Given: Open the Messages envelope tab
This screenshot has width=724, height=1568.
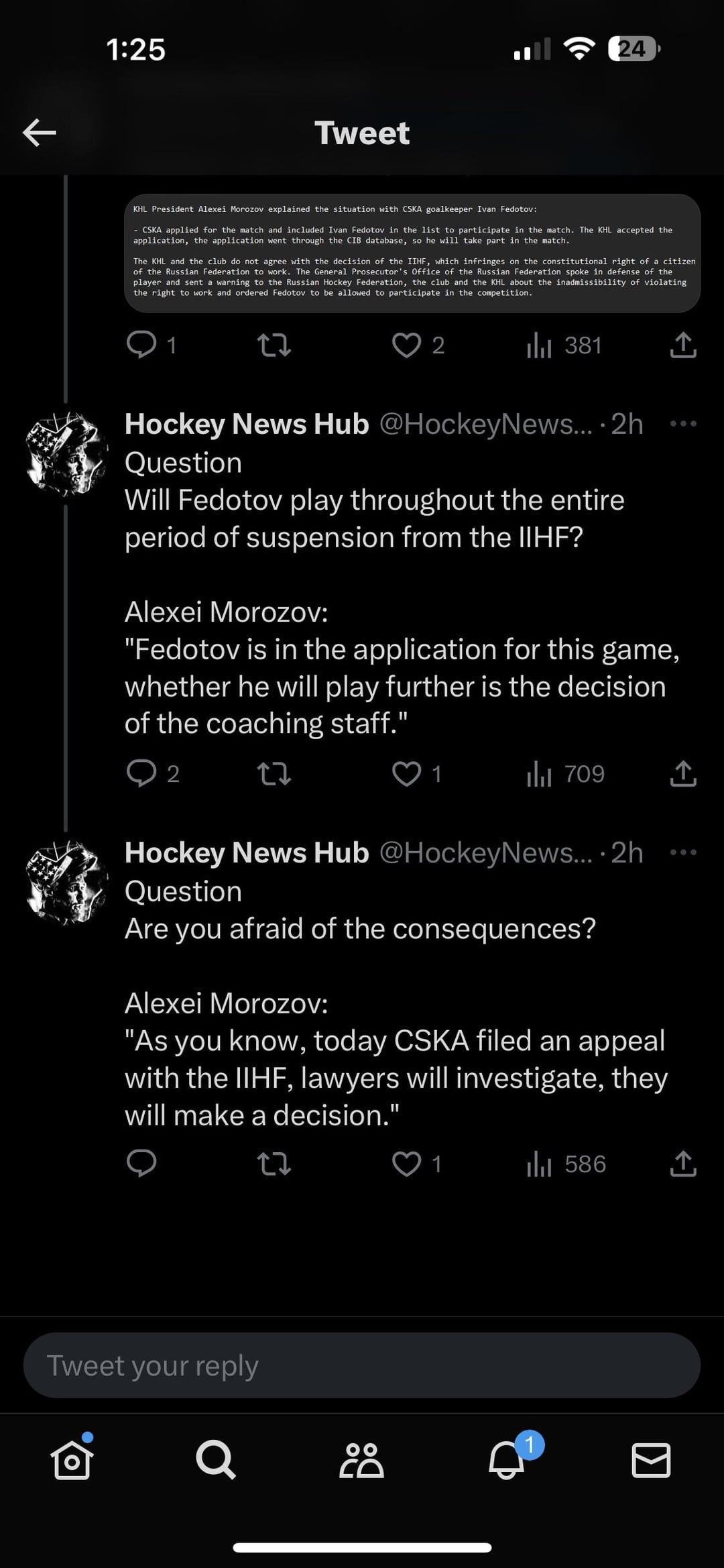Looking at the screenshot, I should pos(651,1460).
